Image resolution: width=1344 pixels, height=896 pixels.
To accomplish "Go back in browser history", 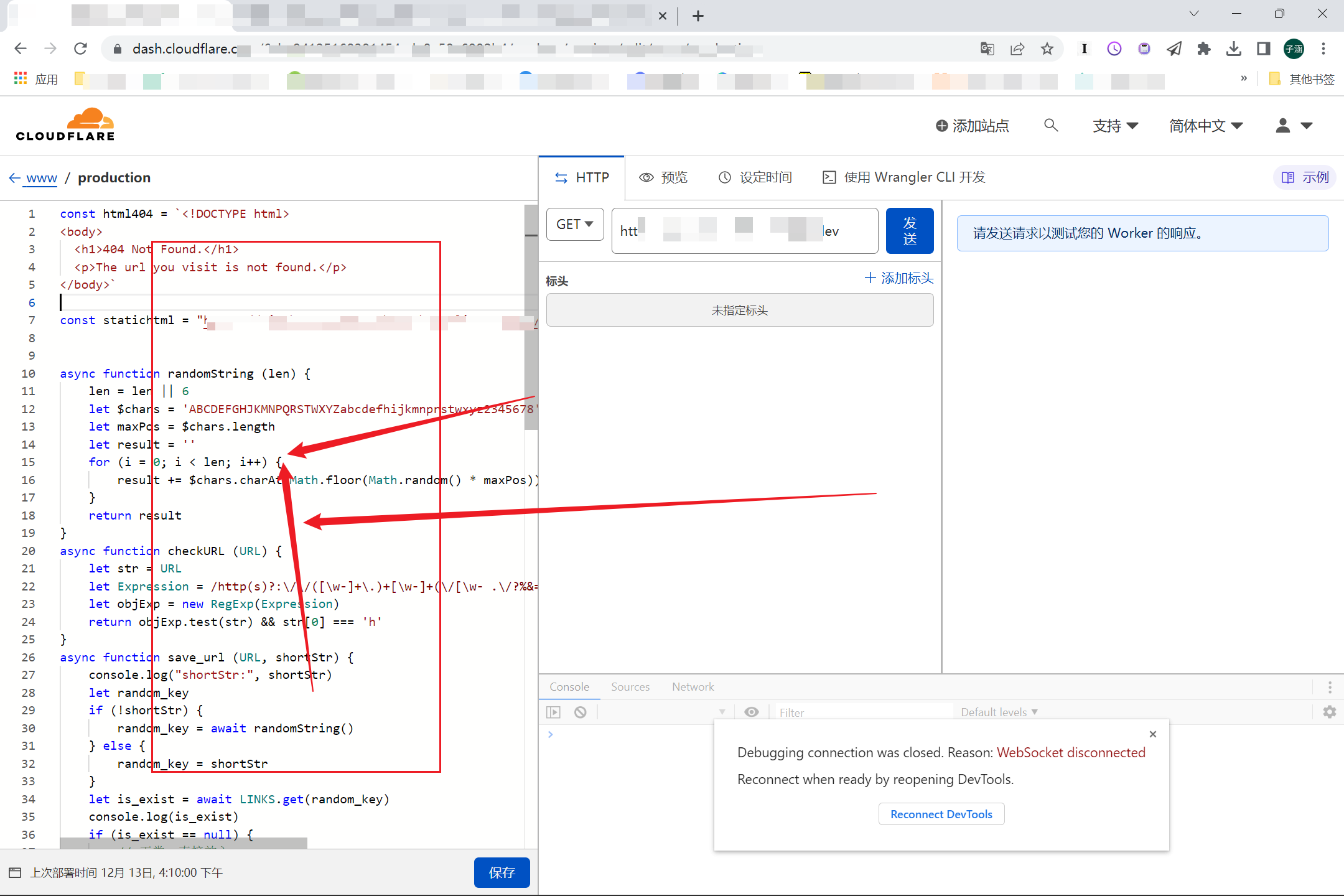I will pos(21,49).
